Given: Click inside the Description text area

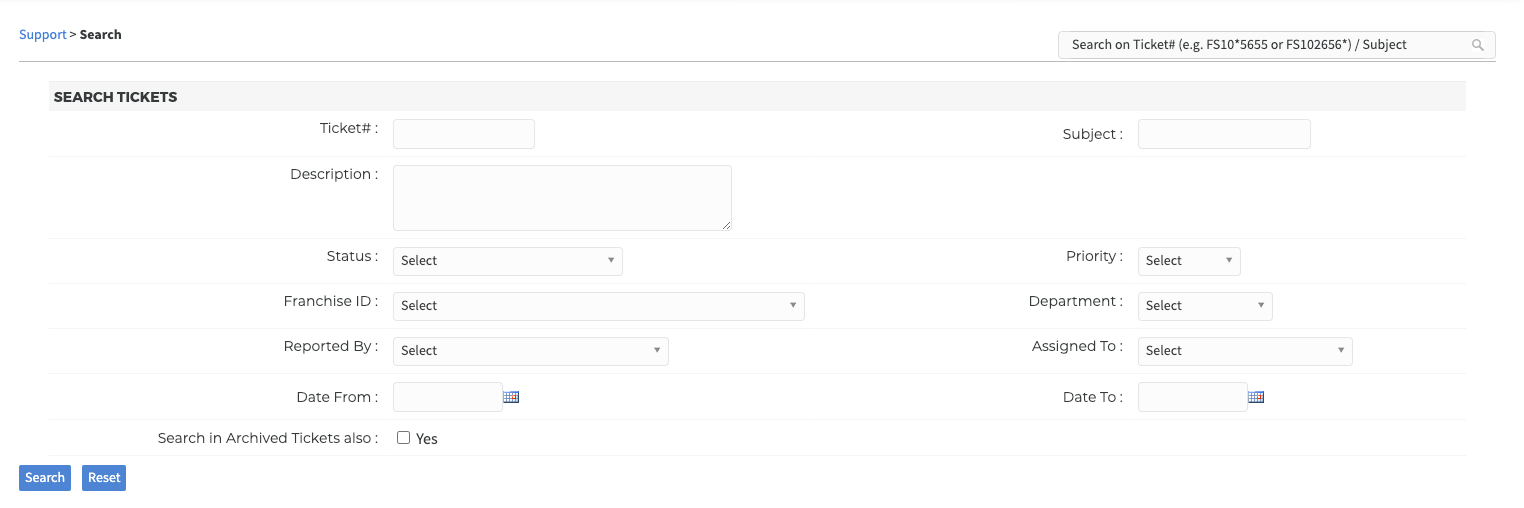Looking at the screenshot, I should click(x=562, y=198).
